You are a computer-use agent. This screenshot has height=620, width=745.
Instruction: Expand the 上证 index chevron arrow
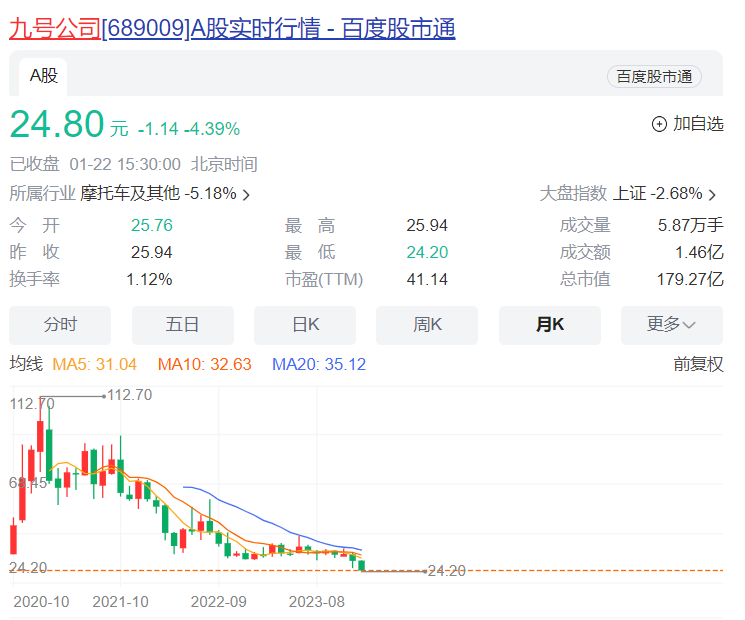click(x=712, y=195)
